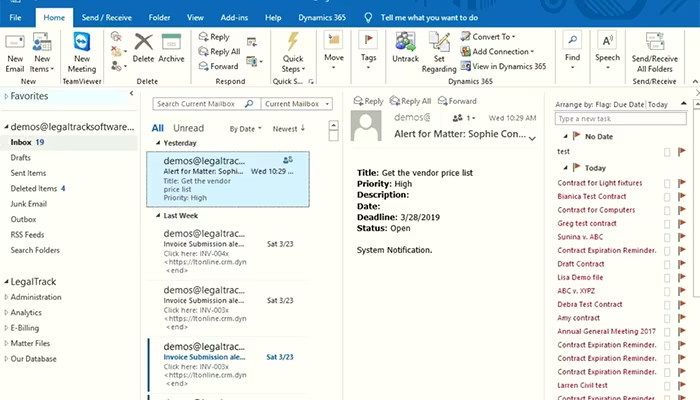The height and width of the screenshot is (400, 700).
Task: Collapse the No Date task group
Action: (x=565, y=136)
